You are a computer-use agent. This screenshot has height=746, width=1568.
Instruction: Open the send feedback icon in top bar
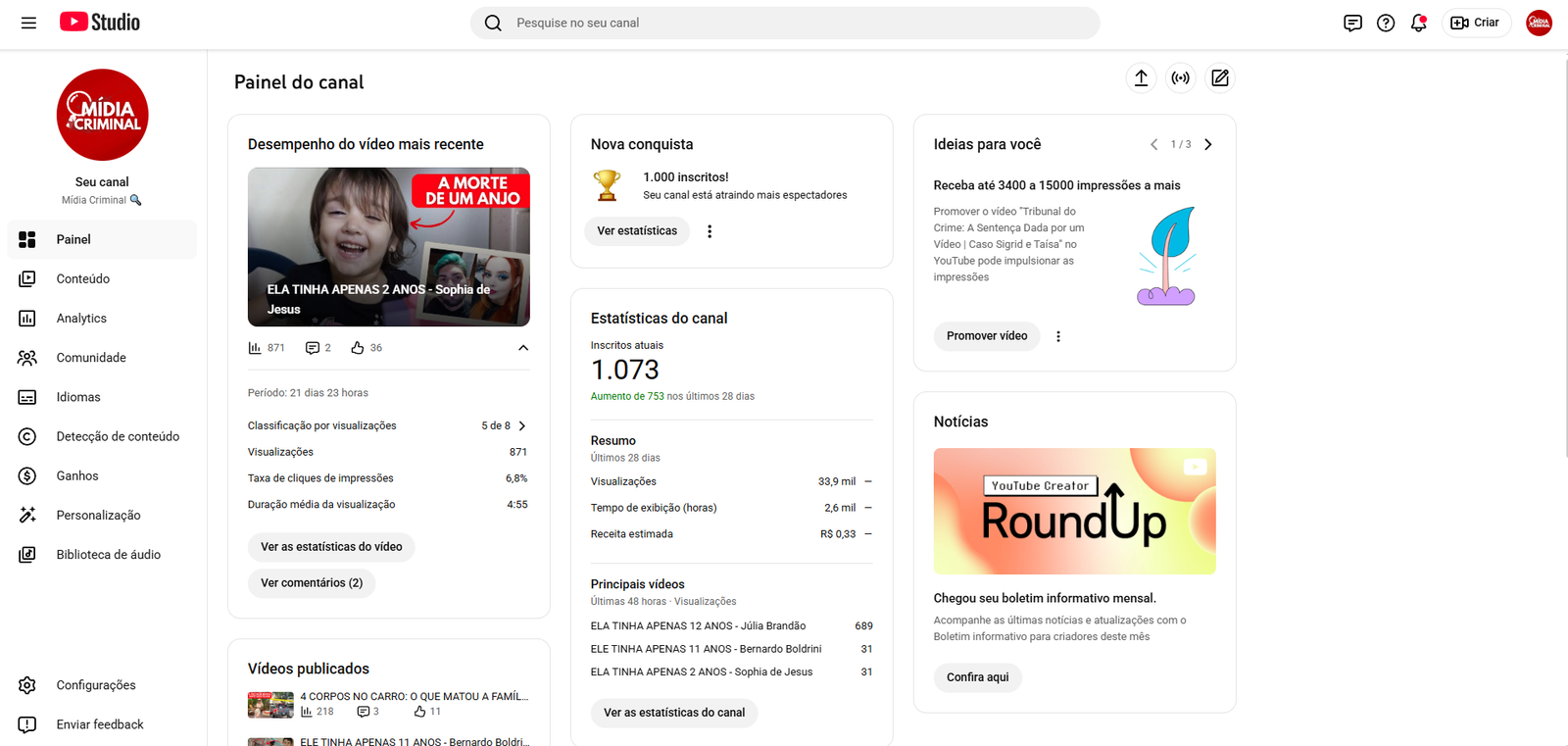1352,23
